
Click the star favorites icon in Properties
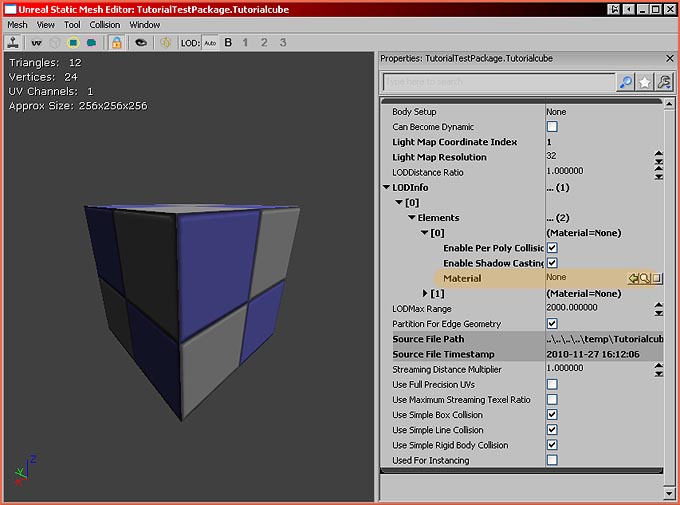click(x=644, y=82)
